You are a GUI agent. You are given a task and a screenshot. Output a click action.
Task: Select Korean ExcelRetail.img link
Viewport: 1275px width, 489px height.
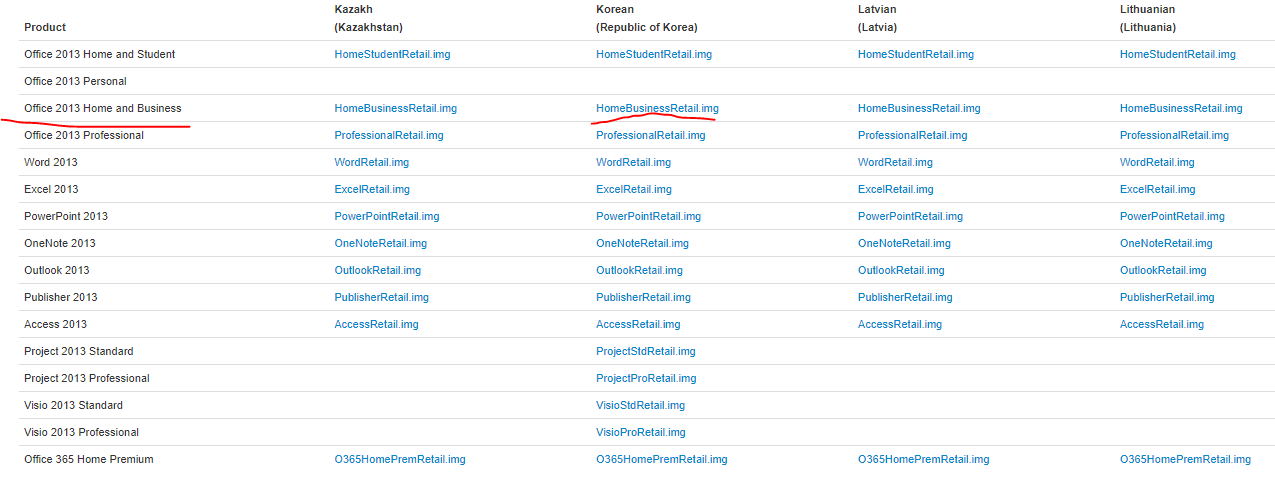[x=634, y=189]
